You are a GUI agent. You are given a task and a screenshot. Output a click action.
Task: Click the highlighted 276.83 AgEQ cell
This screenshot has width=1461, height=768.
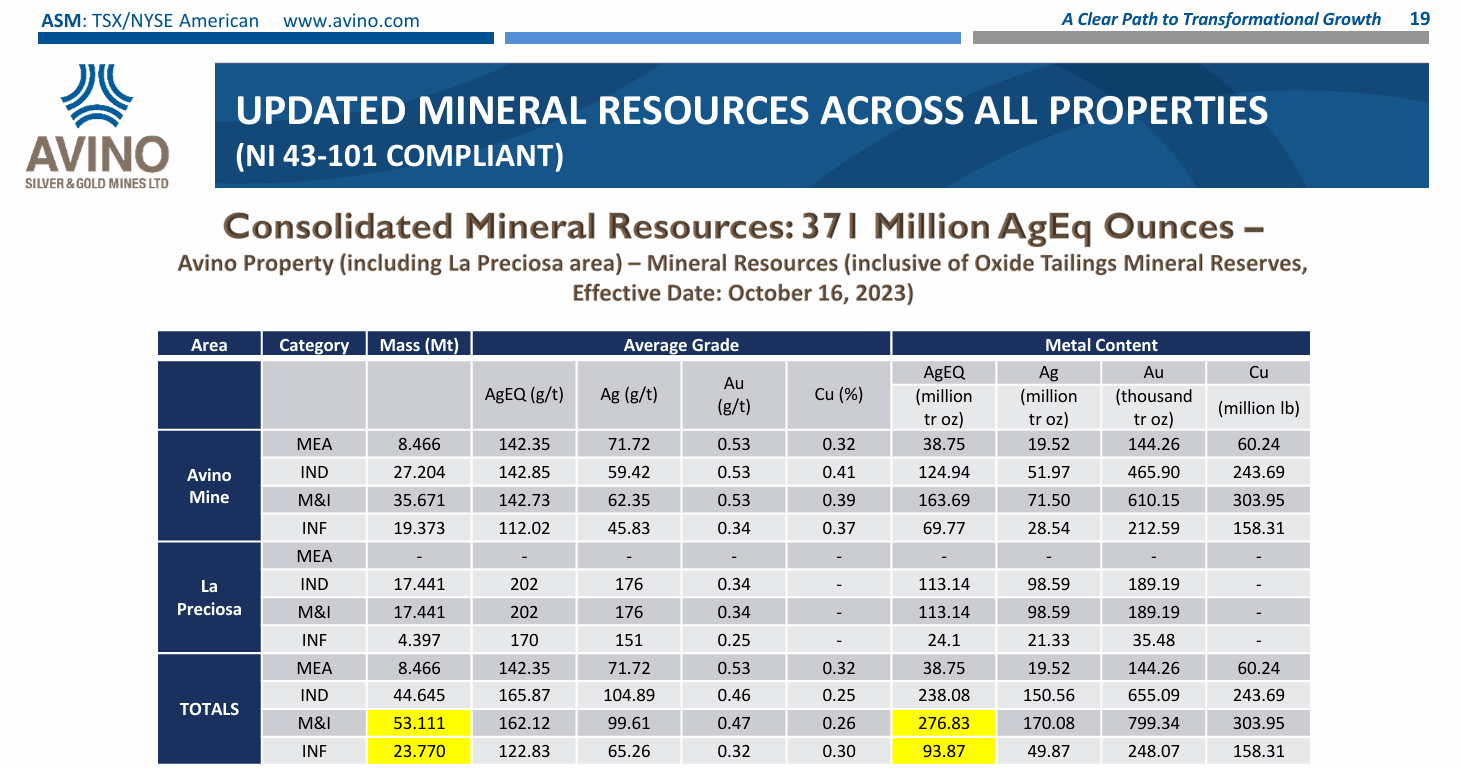tap(943, 723)
